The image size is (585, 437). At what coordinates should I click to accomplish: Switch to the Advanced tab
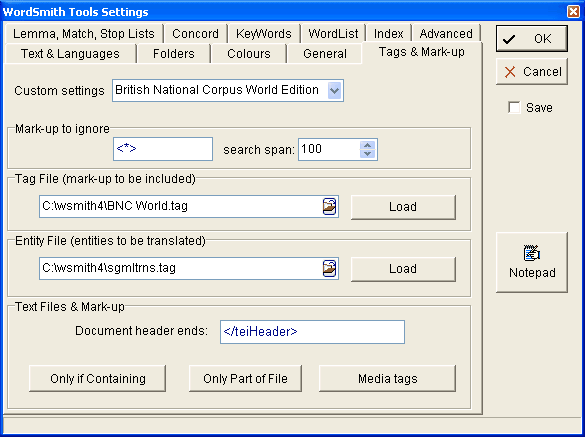(446, 34)
